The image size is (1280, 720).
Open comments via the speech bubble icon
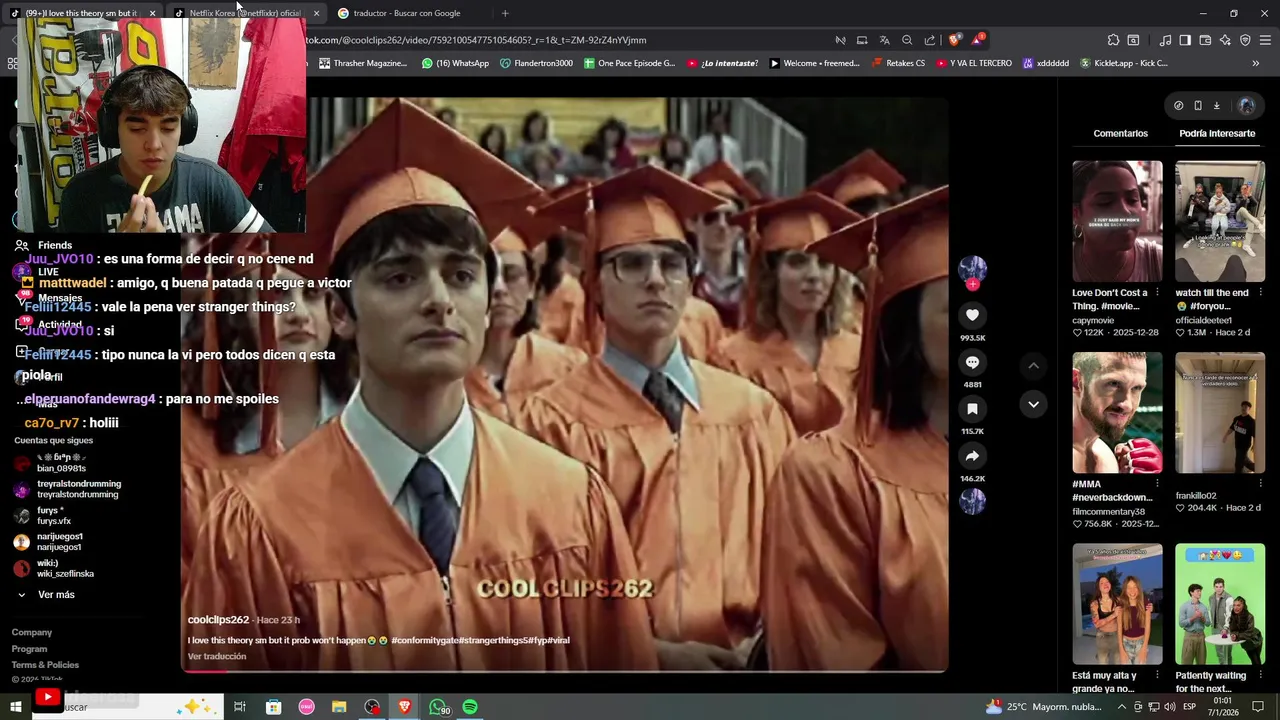click(972, 362)
